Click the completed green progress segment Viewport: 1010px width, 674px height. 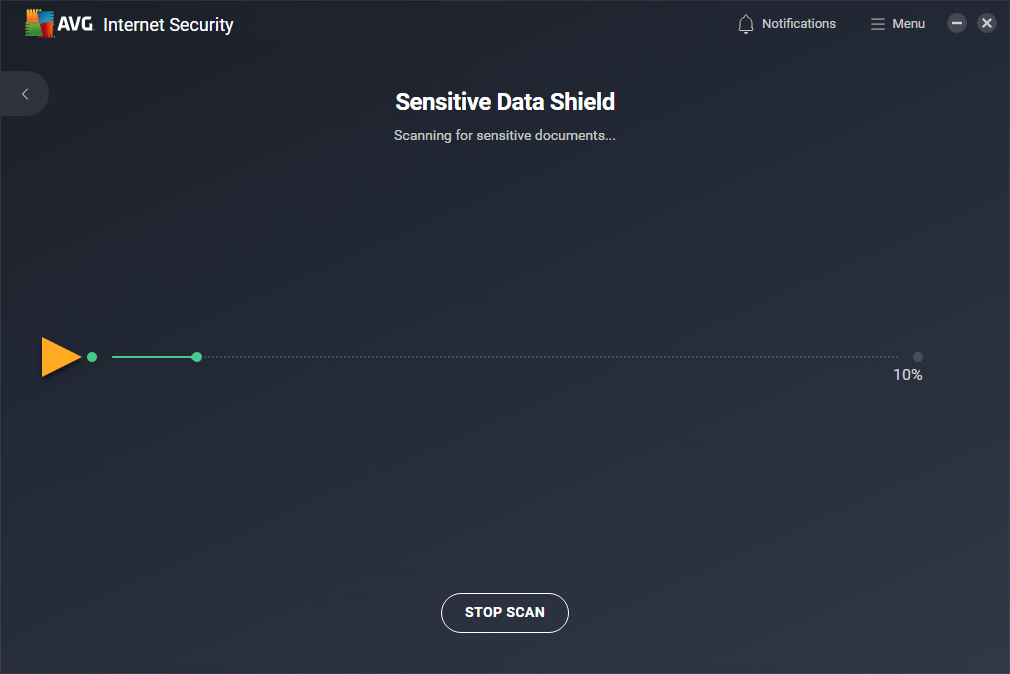tap(152, 357)
